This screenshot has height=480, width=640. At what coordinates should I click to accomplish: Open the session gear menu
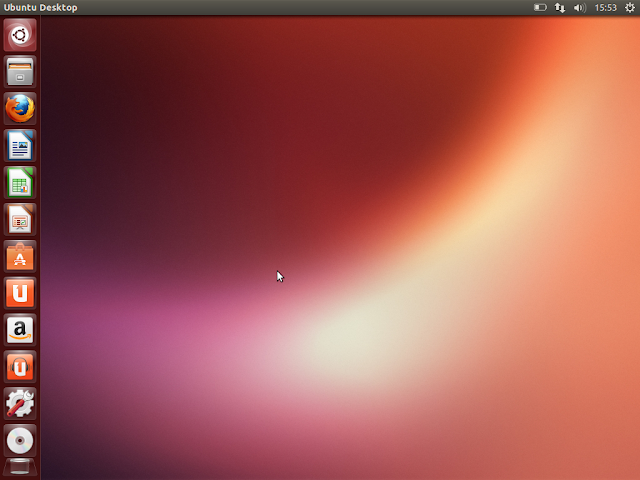point(630,7)
